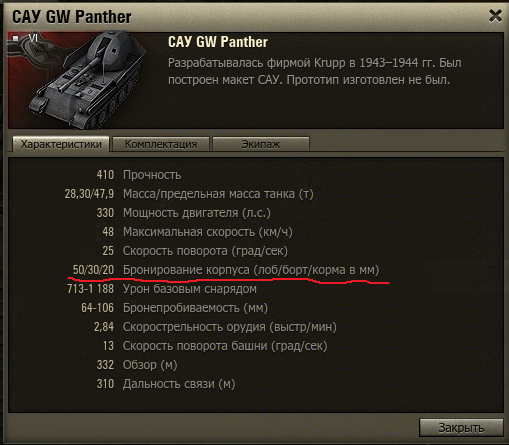Click the Максимальная скорость row

tap(197, 232)
